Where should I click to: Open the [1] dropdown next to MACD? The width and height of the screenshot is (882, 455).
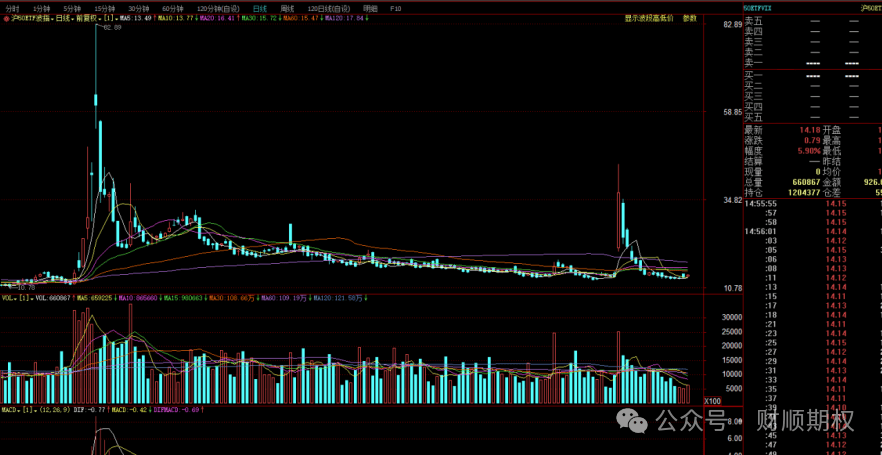point(29,409)
